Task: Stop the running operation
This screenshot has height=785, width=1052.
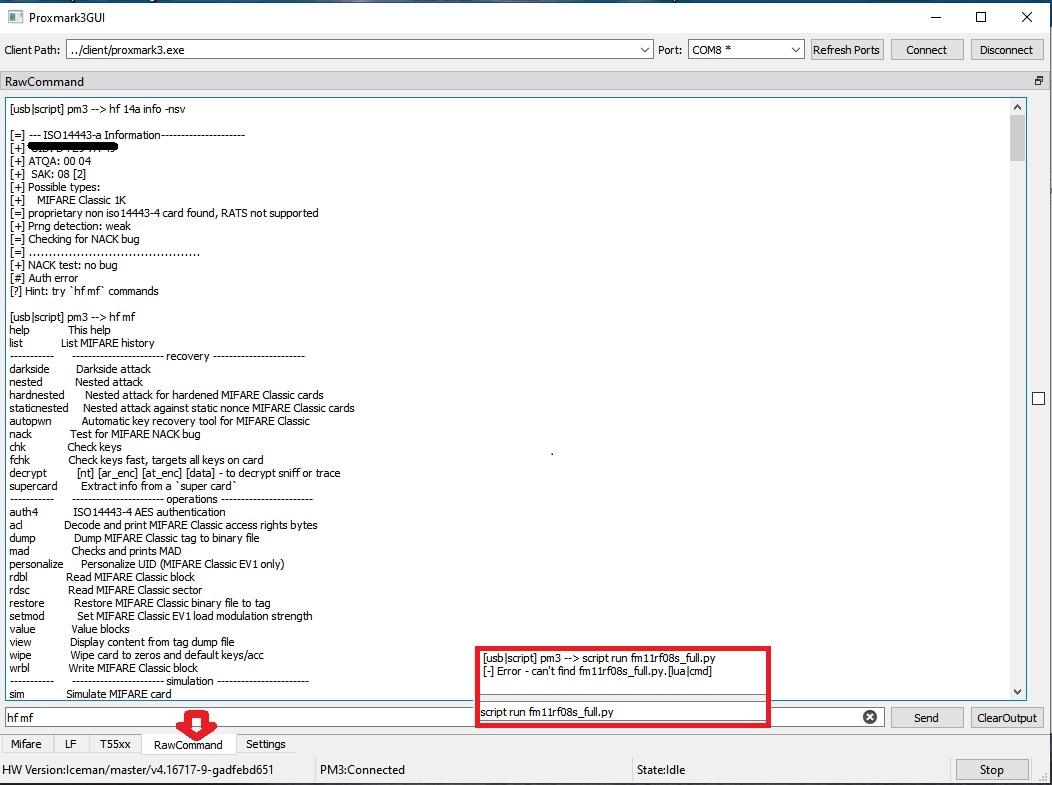Action: pyautogui.click(x=991, y=770)
